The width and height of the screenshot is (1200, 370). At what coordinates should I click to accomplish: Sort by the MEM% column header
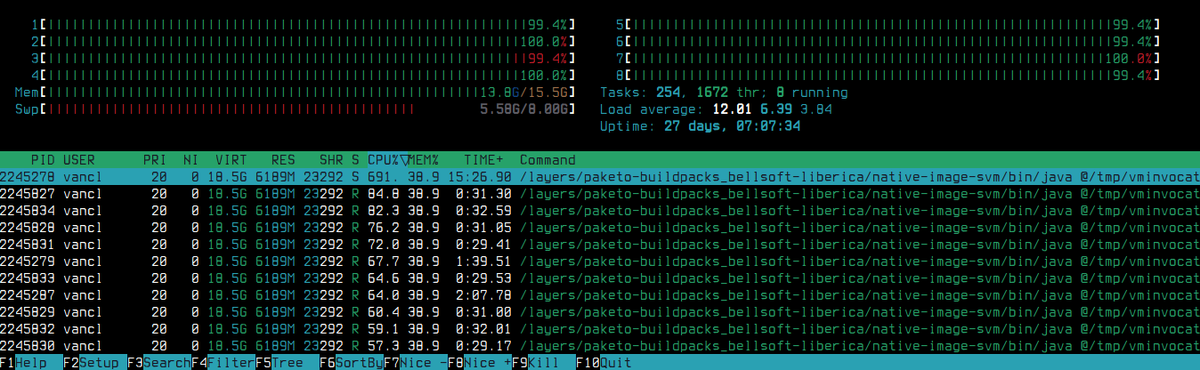424,160
